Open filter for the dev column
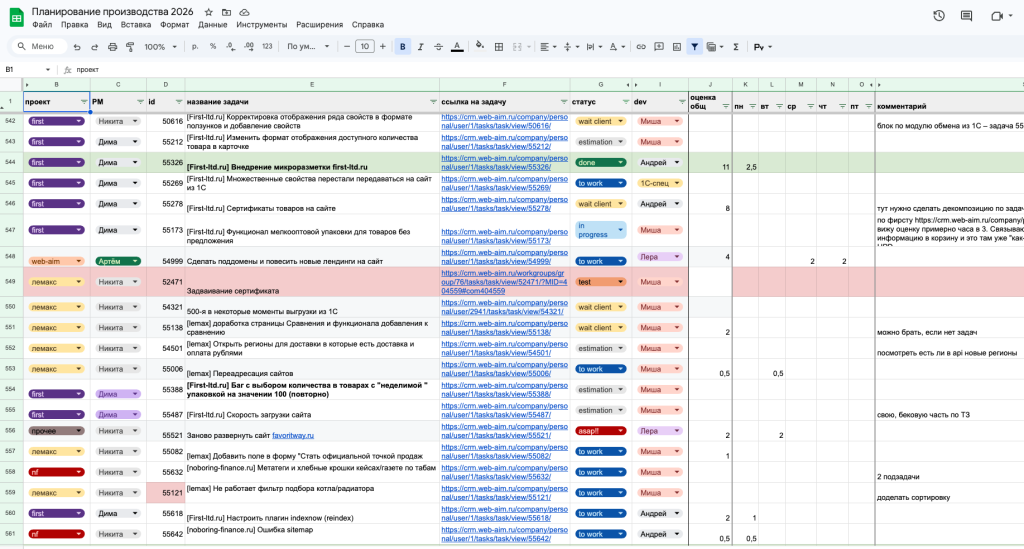1024x549 pixels. 682,102
